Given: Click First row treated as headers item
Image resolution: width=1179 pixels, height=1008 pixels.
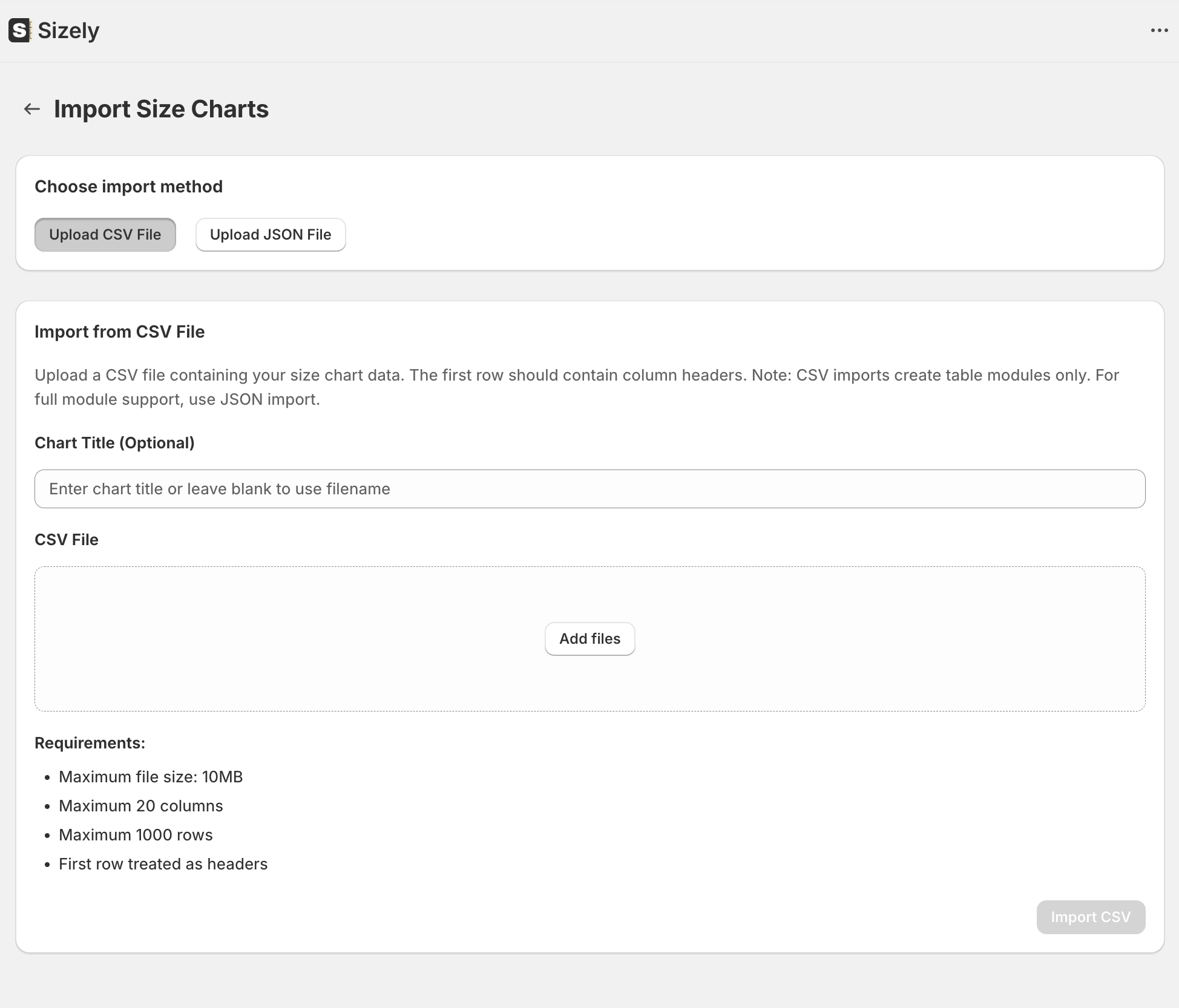Looking at the screenshot, I should [x=163, y=864].
